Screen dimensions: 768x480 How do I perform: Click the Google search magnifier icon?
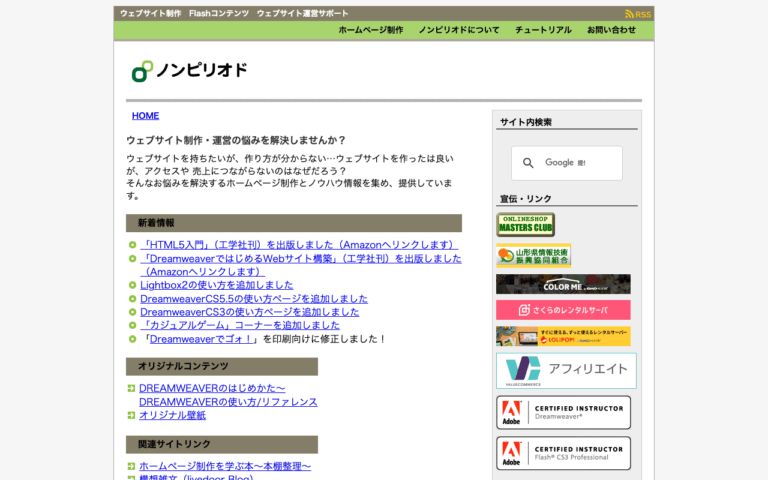pyautogui.click(x=528, y=163)
